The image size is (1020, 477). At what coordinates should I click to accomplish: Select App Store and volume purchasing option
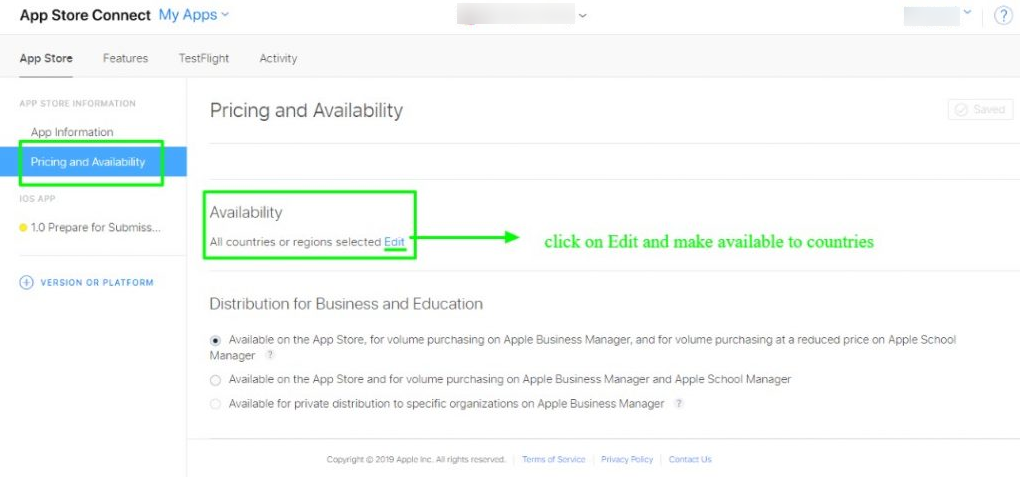pos(215,379)
